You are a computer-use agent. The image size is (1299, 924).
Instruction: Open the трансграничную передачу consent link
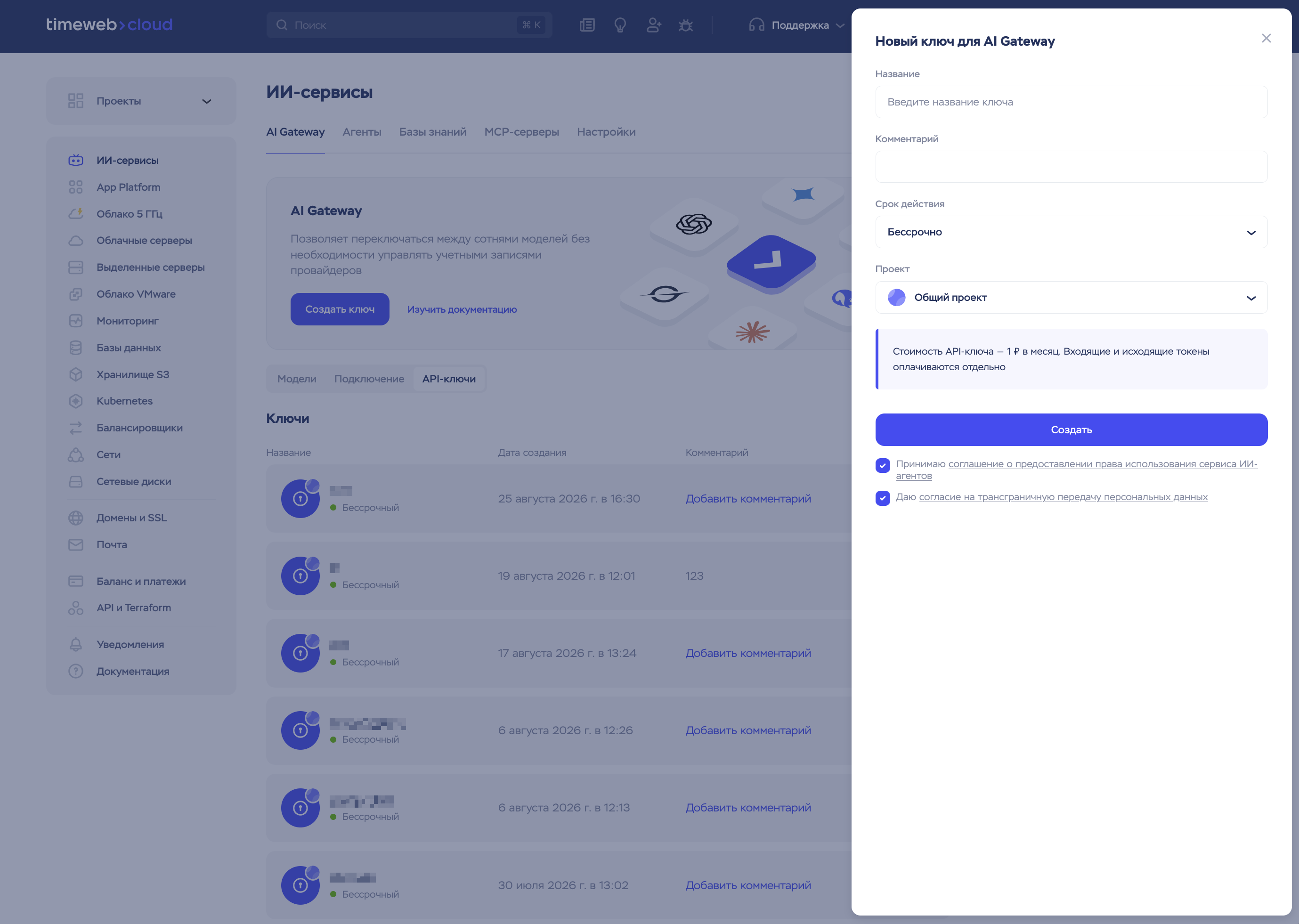(x=1063, y=497)
